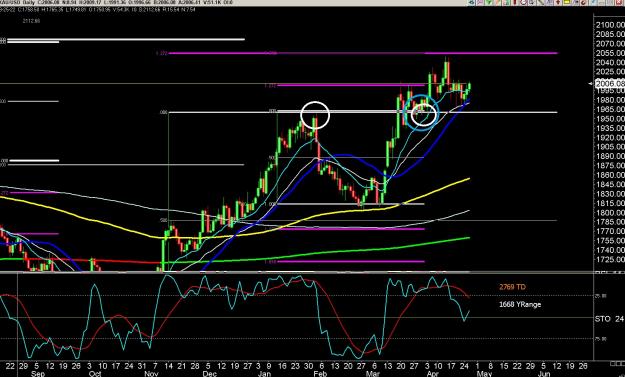The image size is (625, 377).
Task: Click the 1770.00 price axis label
Action: pos(610,231)
